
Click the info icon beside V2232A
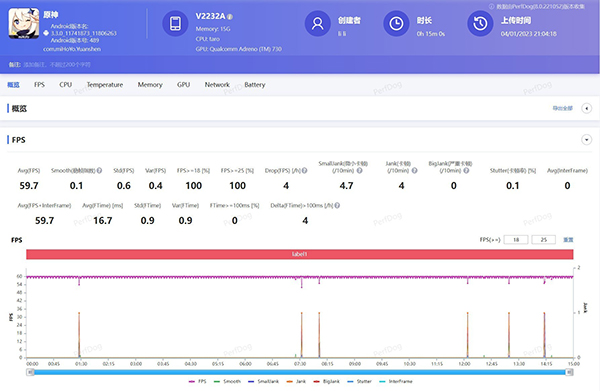(x=230, y=17)
